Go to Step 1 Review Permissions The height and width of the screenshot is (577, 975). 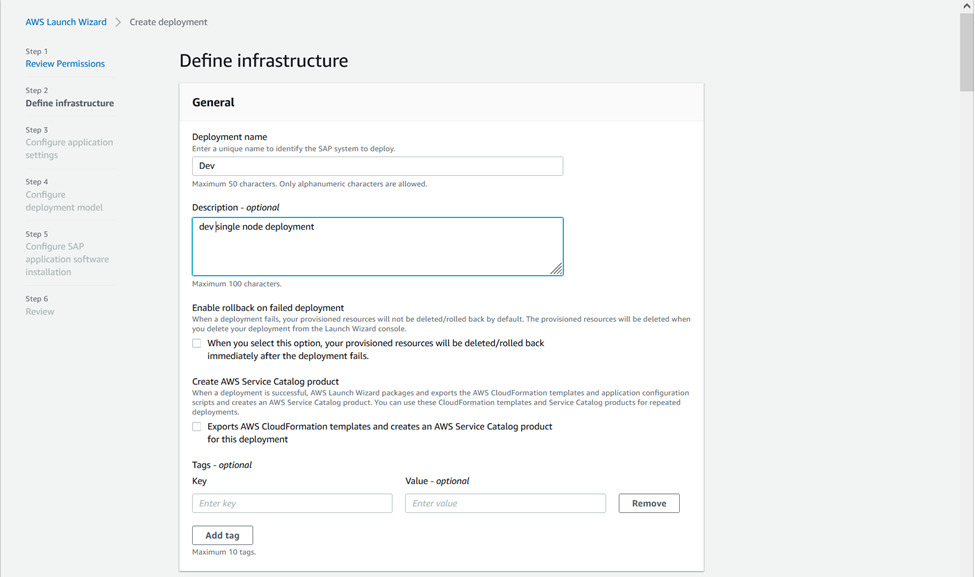(65, 64)
